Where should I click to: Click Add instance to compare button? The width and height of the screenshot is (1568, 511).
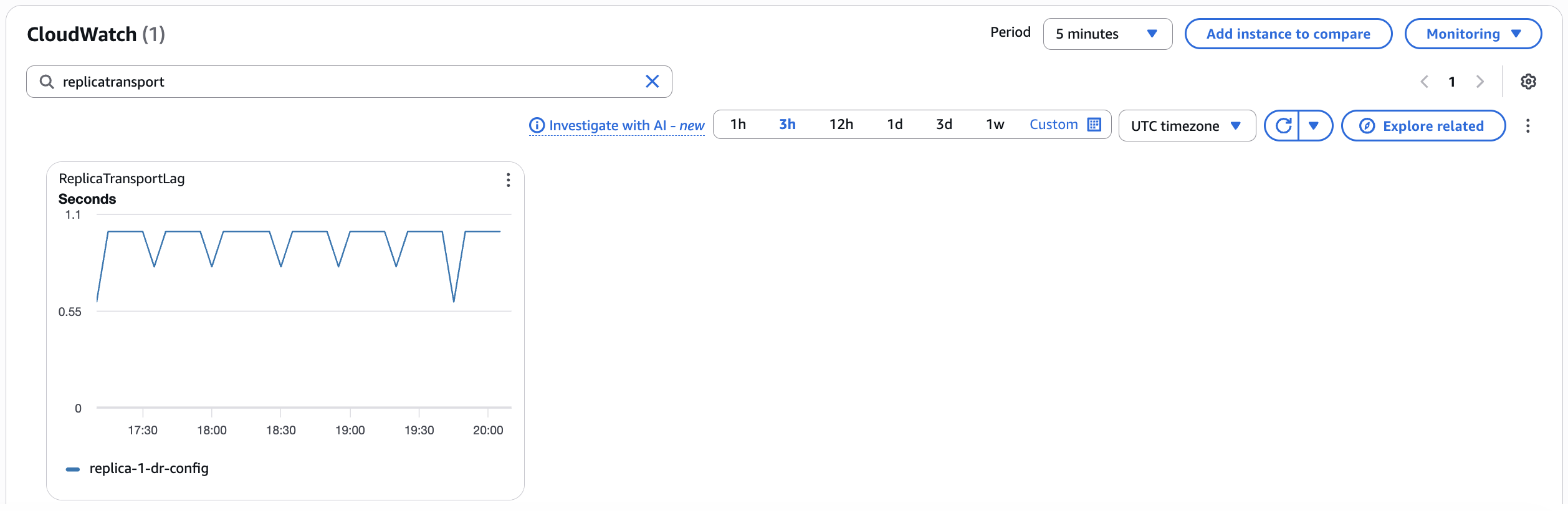(1288, 34)
